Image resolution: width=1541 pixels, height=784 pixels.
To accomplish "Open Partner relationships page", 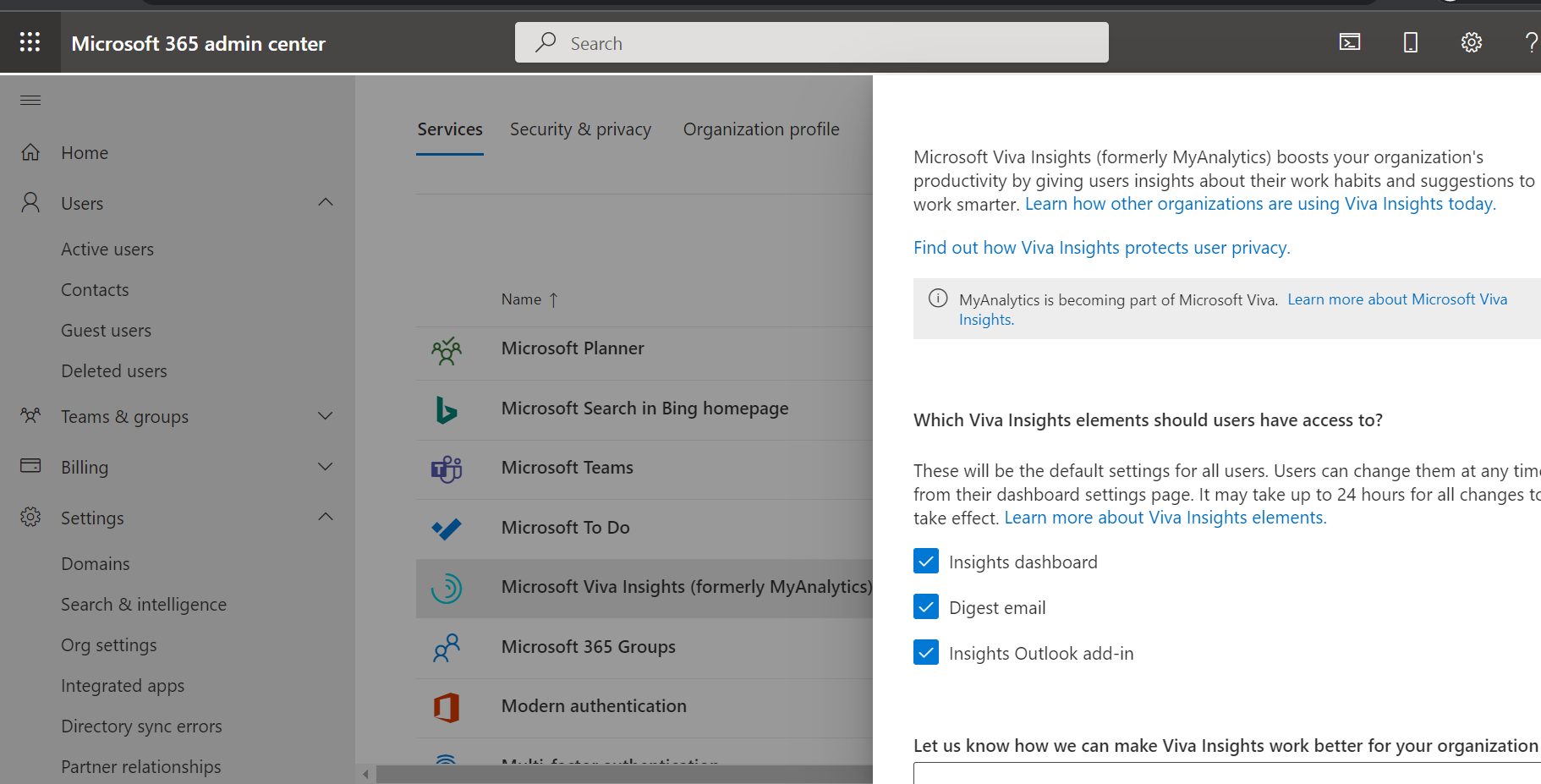I will coord(141,767).
